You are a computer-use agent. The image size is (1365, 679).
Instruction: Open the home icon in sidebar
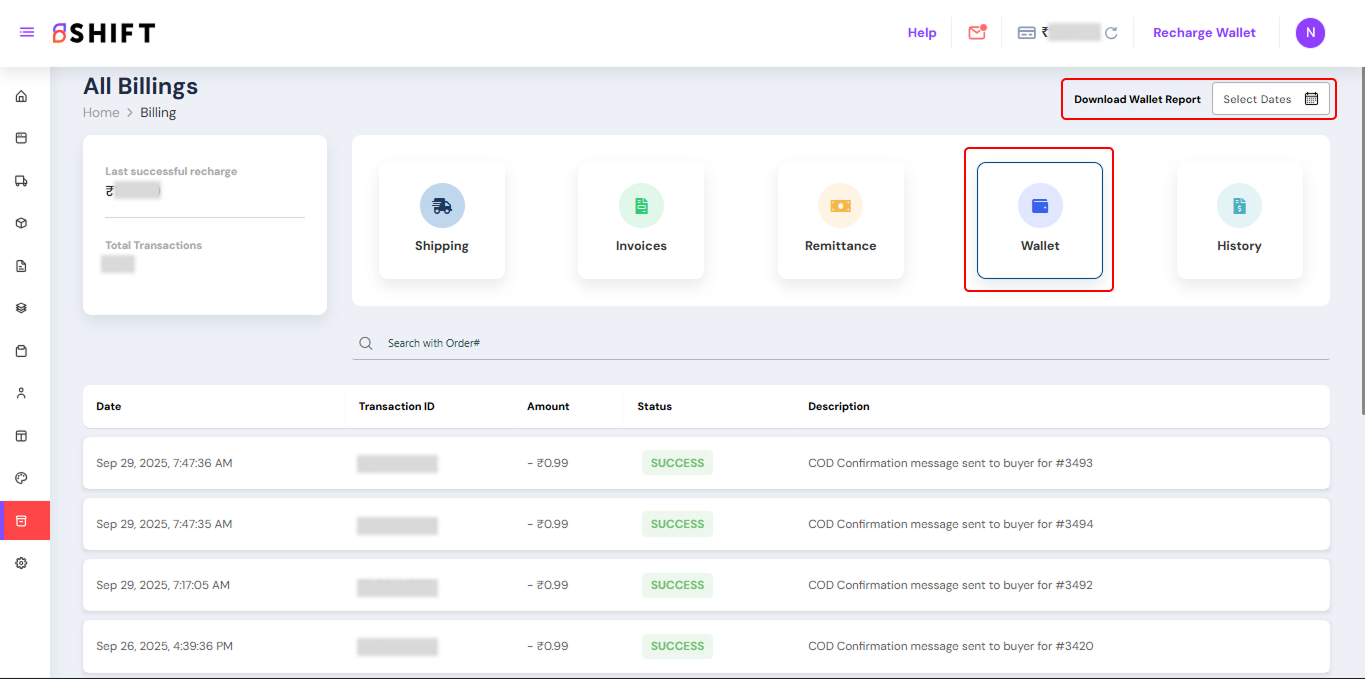click(x=21, y=97)
